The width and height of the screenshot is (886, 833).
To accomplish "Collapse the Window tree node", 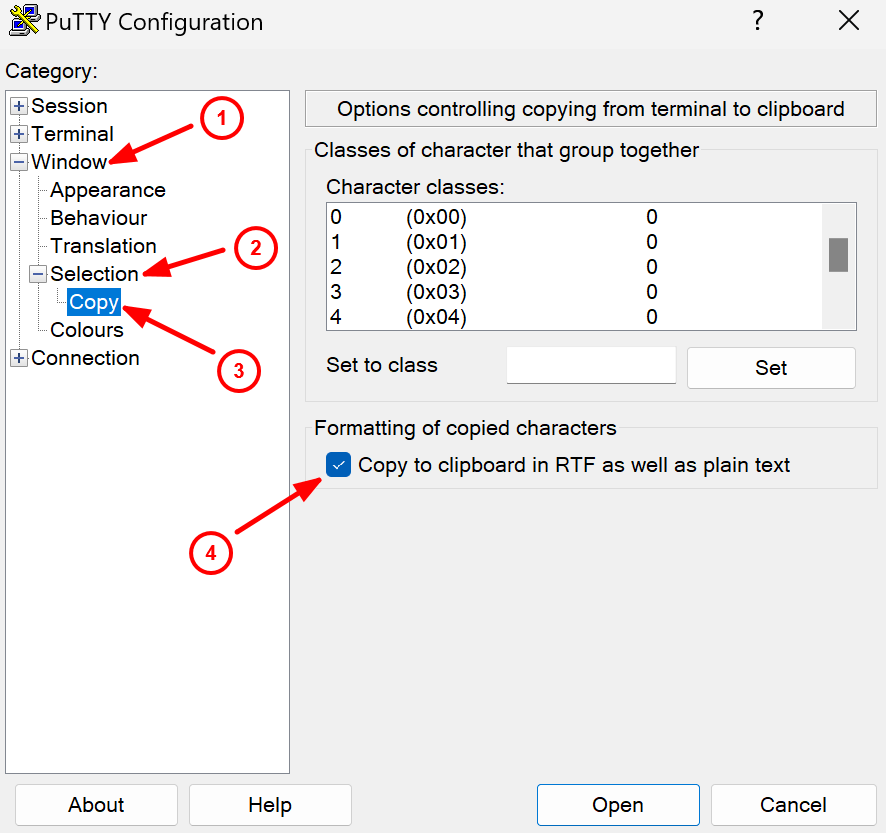I will coord(18,162).
